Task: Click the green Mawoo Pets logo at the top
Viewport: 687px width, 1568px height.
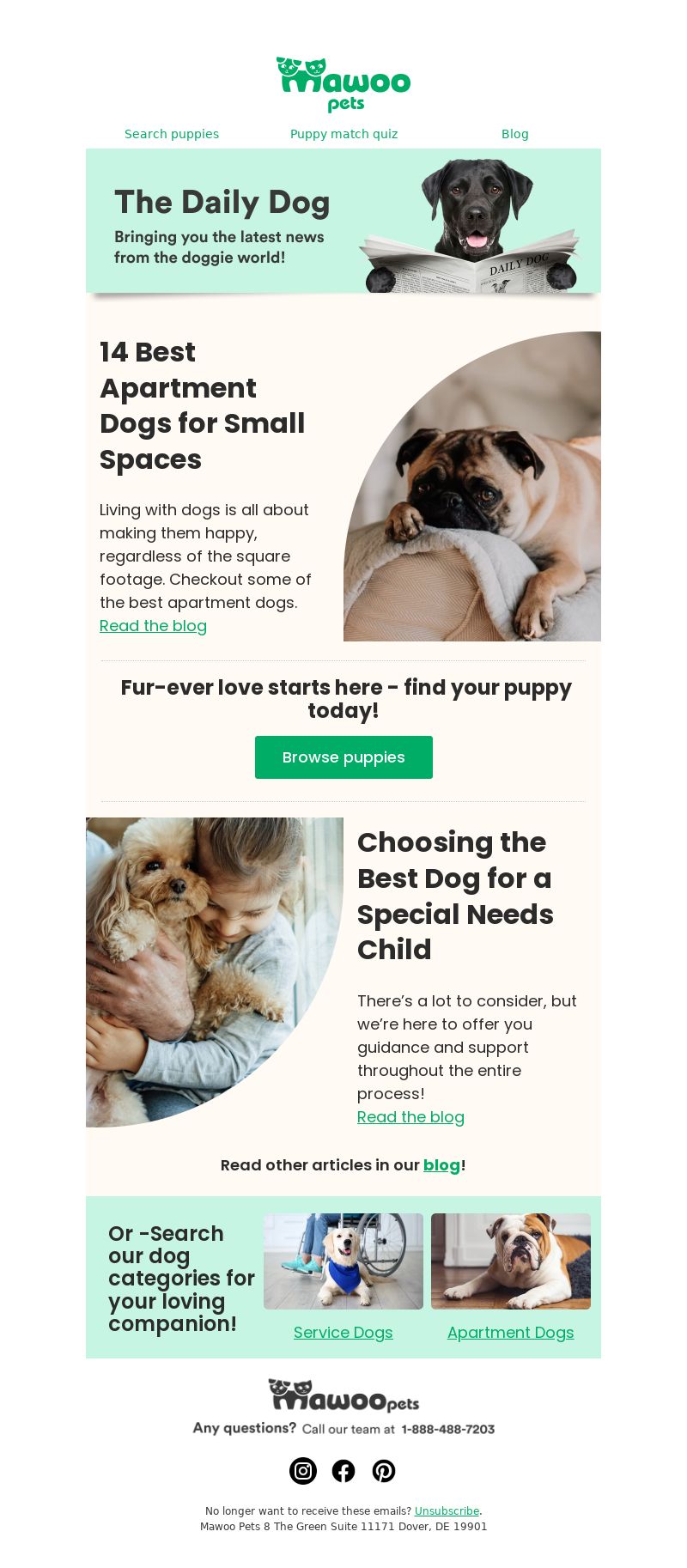Action: [343, 84]
